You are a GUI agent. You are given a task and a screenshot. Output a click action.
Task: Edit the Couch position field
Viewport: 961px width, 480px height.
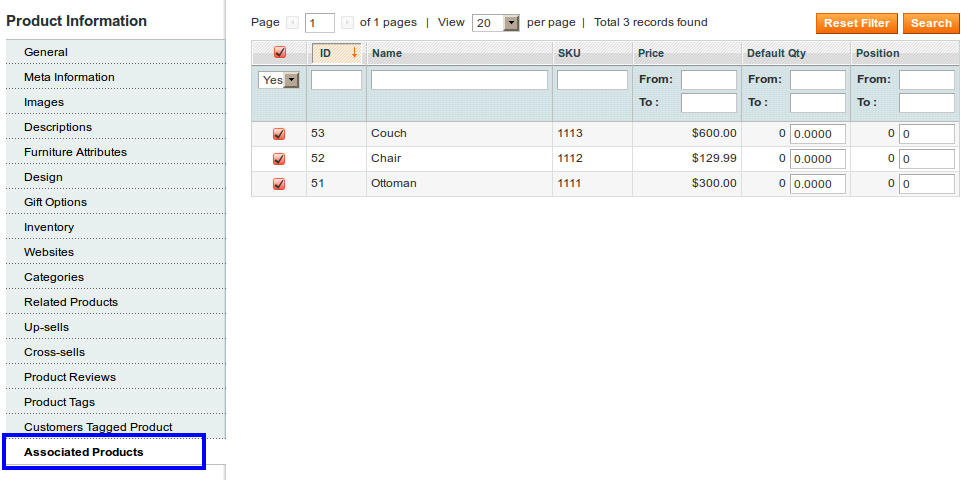point(927,134)
